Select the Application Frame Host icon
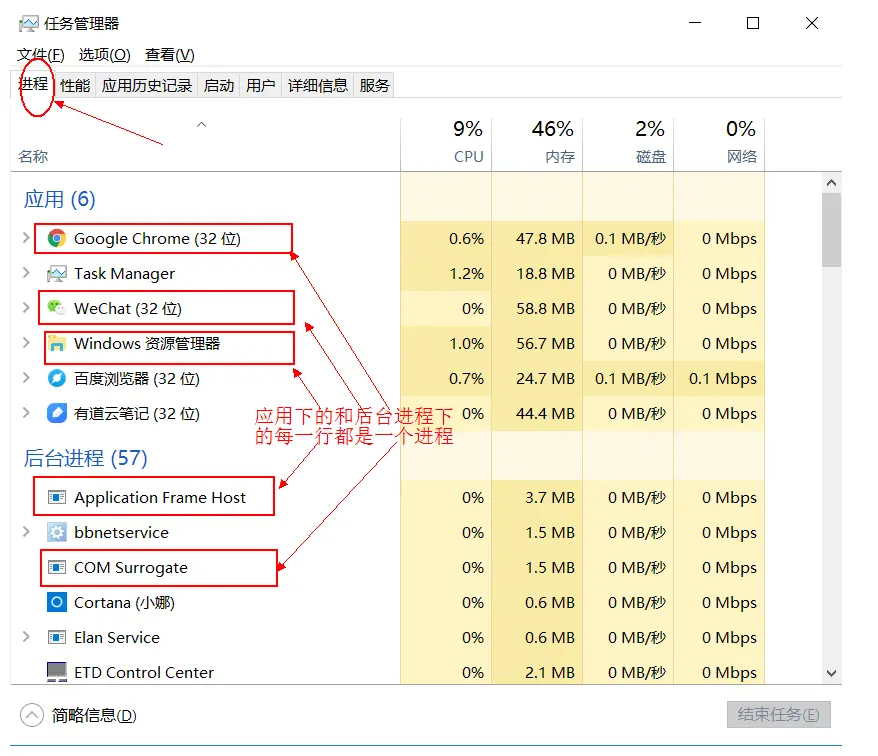The image size is (878, 756). [59, 496]
